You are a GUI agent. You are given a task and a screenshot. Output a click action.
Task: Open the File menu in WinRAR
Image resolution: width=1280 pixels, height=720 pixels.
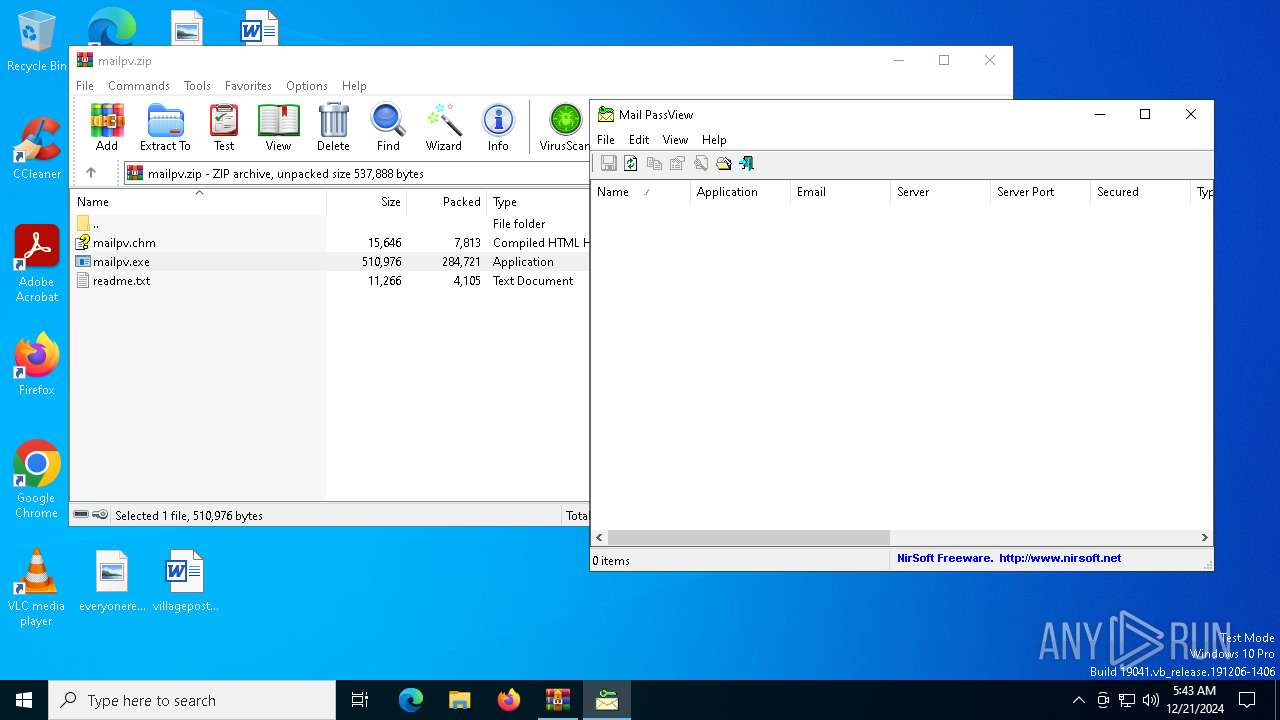click(x=85, y=86)
